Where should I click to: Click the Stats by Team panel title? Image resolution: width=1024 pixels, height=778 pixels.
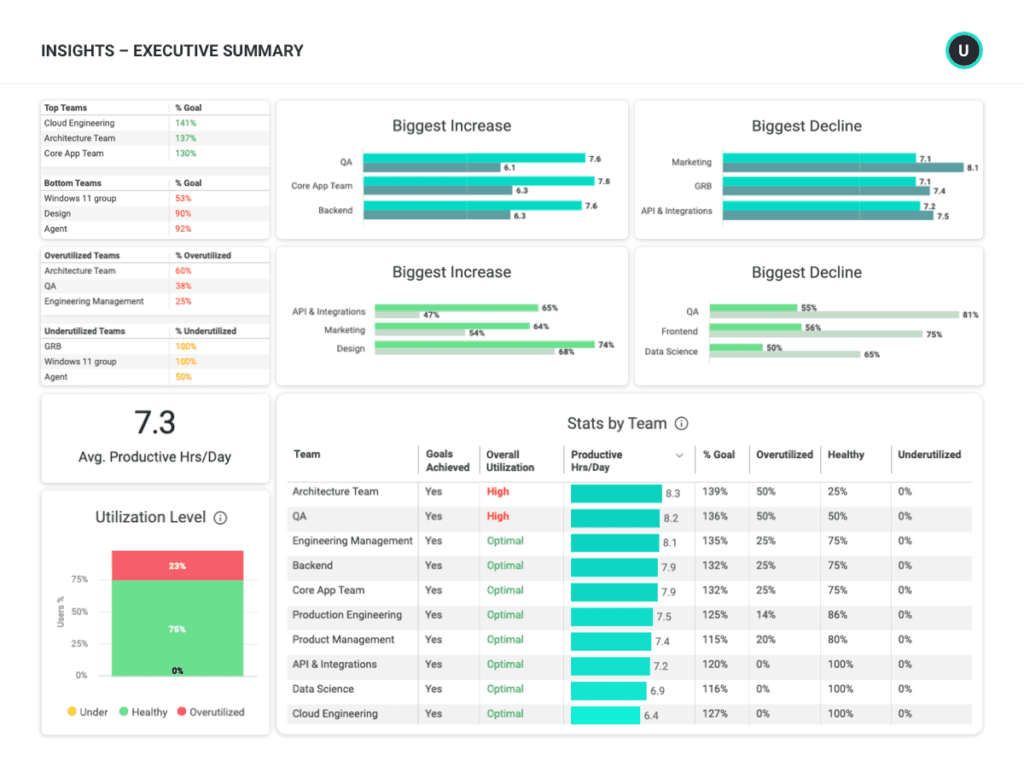616,423
